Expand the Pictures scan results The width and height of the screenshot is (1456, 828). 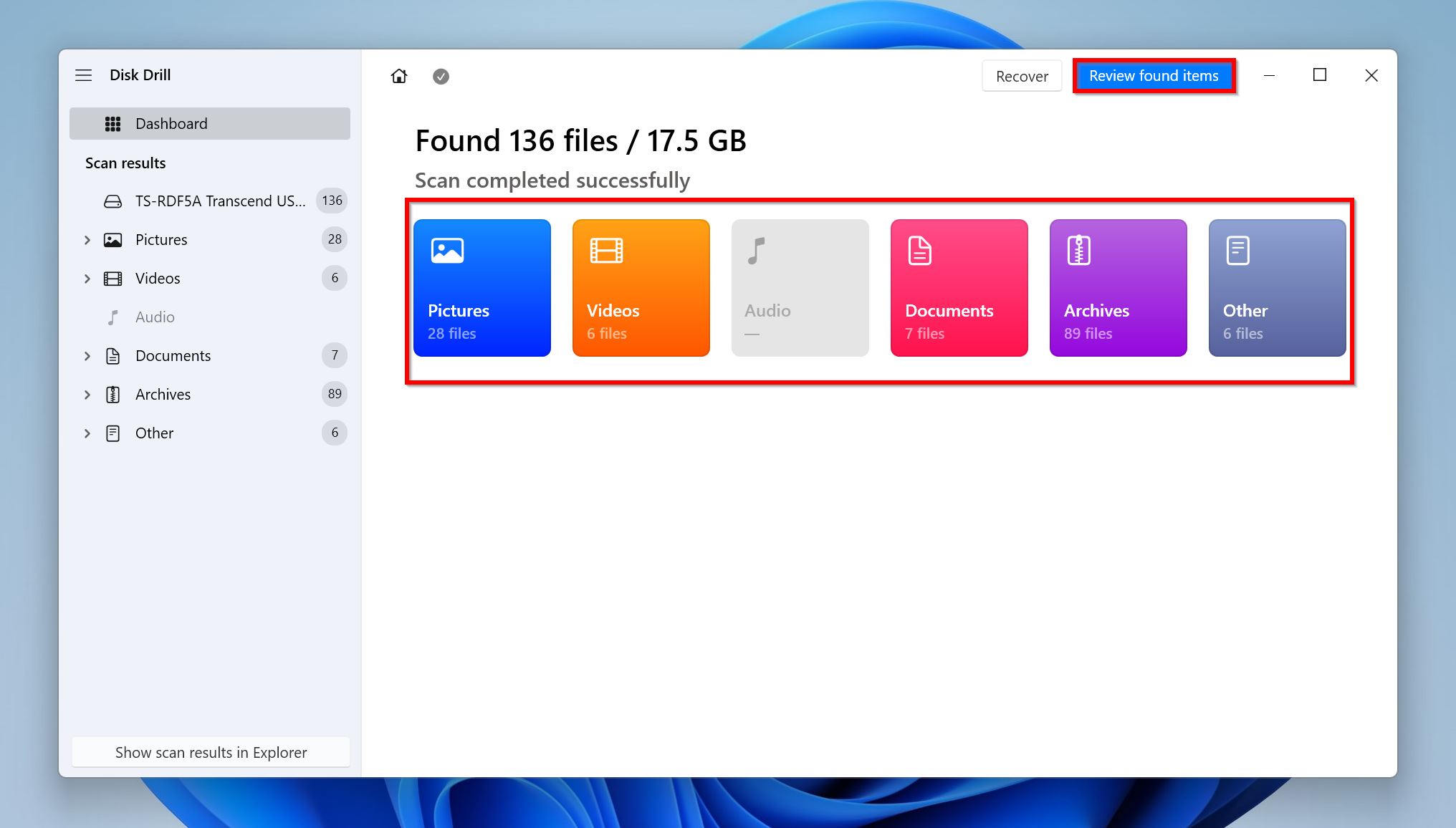pyautogui.click(x=89, y=239)
